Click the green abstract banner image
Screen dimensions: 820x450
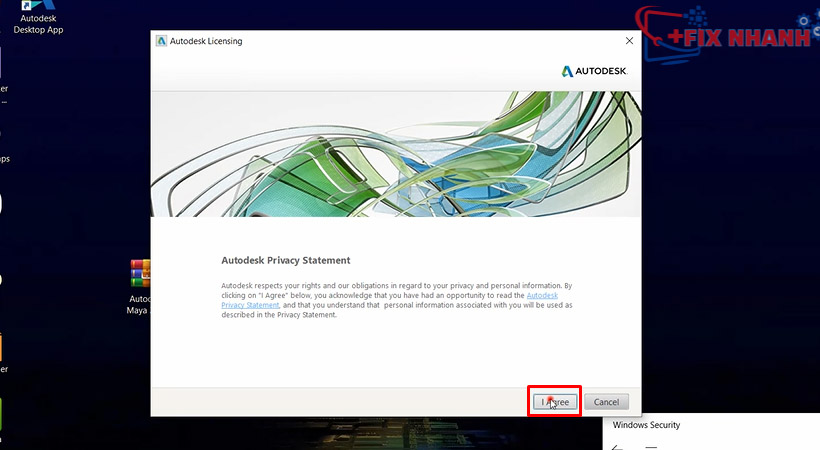pyautogui.click(x=395, y=153)
